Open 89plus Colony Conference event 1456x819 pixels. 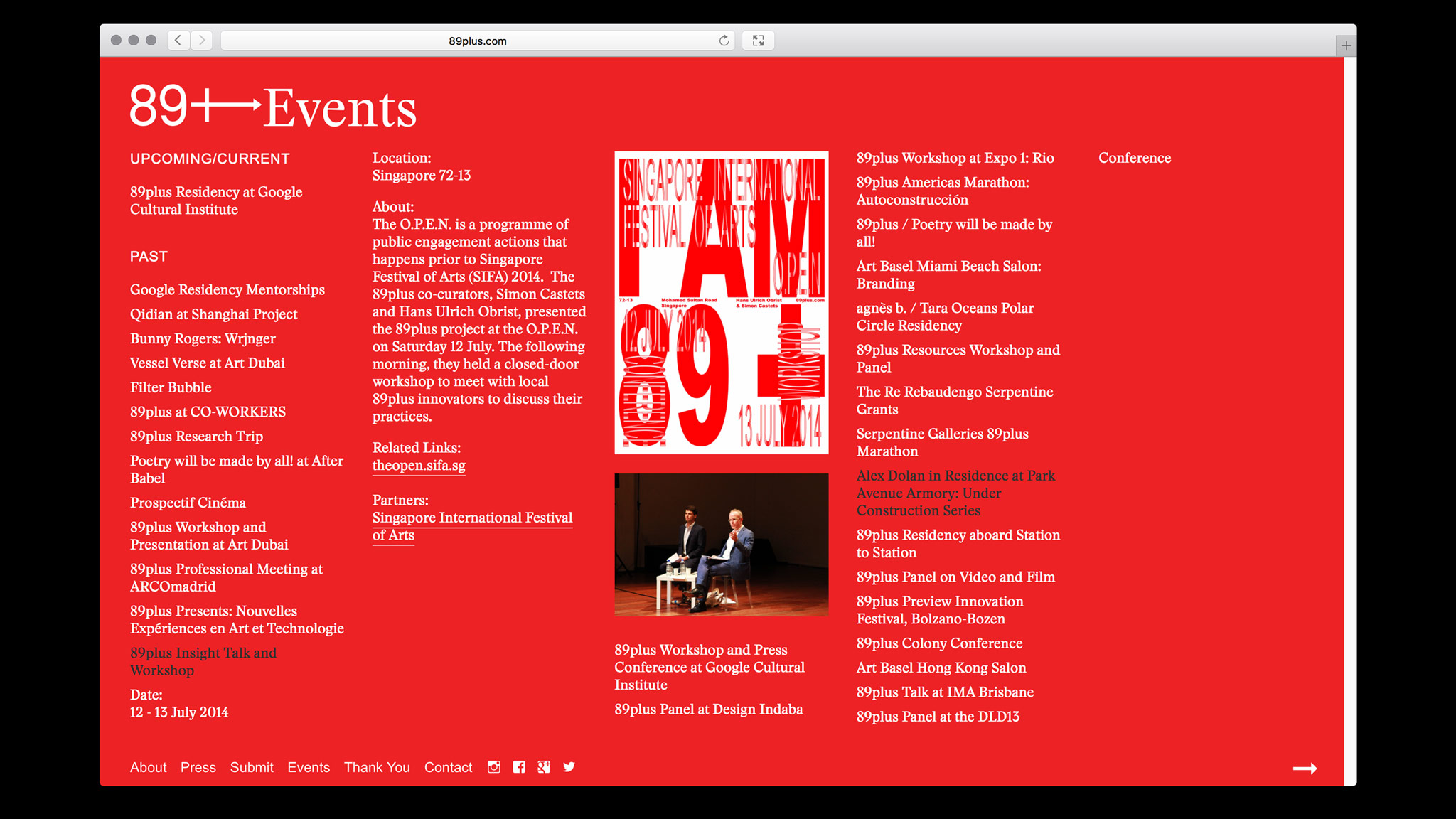pyautogui.click(x=939, y=643)
